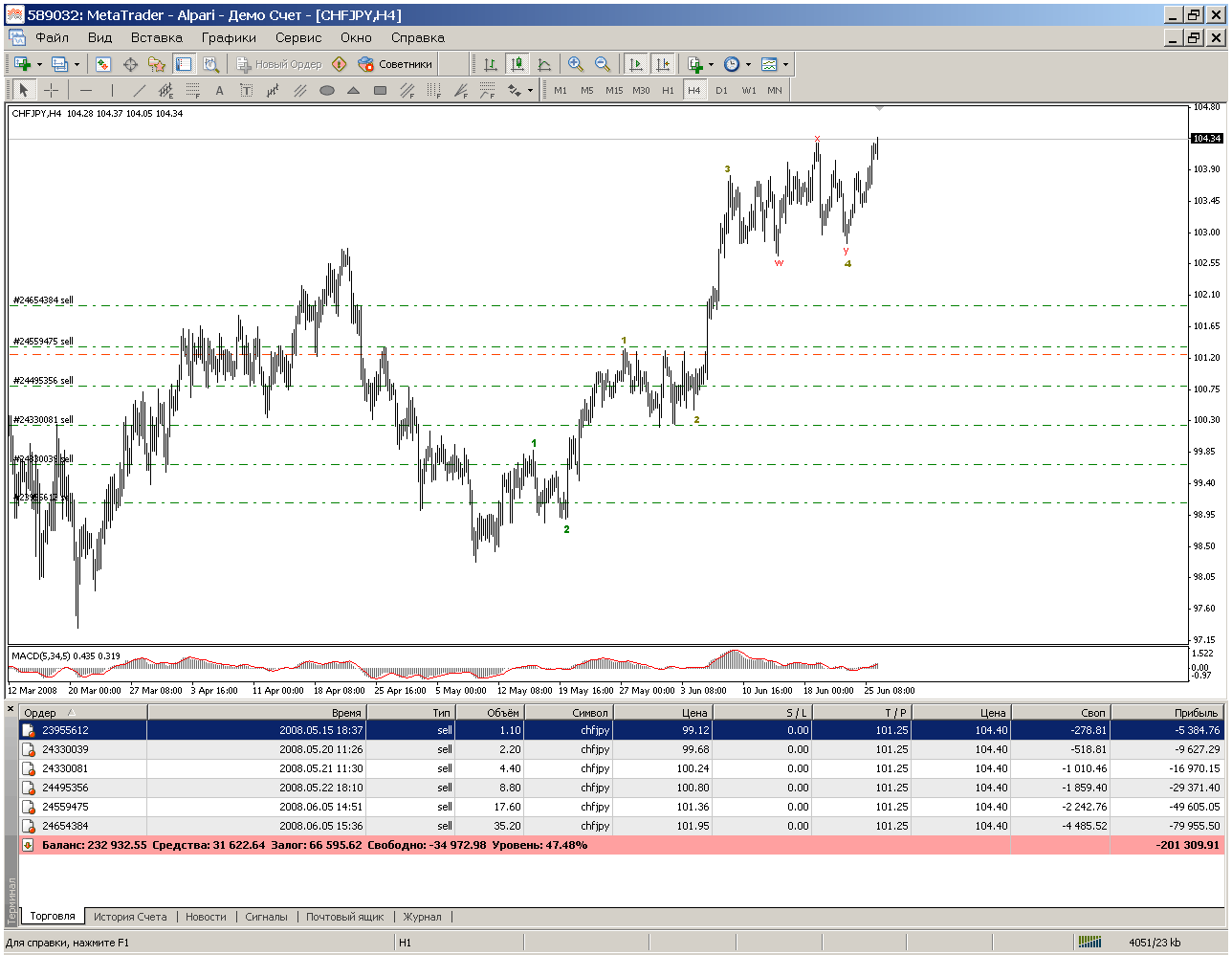Open the Файл menu

point(53,37)
